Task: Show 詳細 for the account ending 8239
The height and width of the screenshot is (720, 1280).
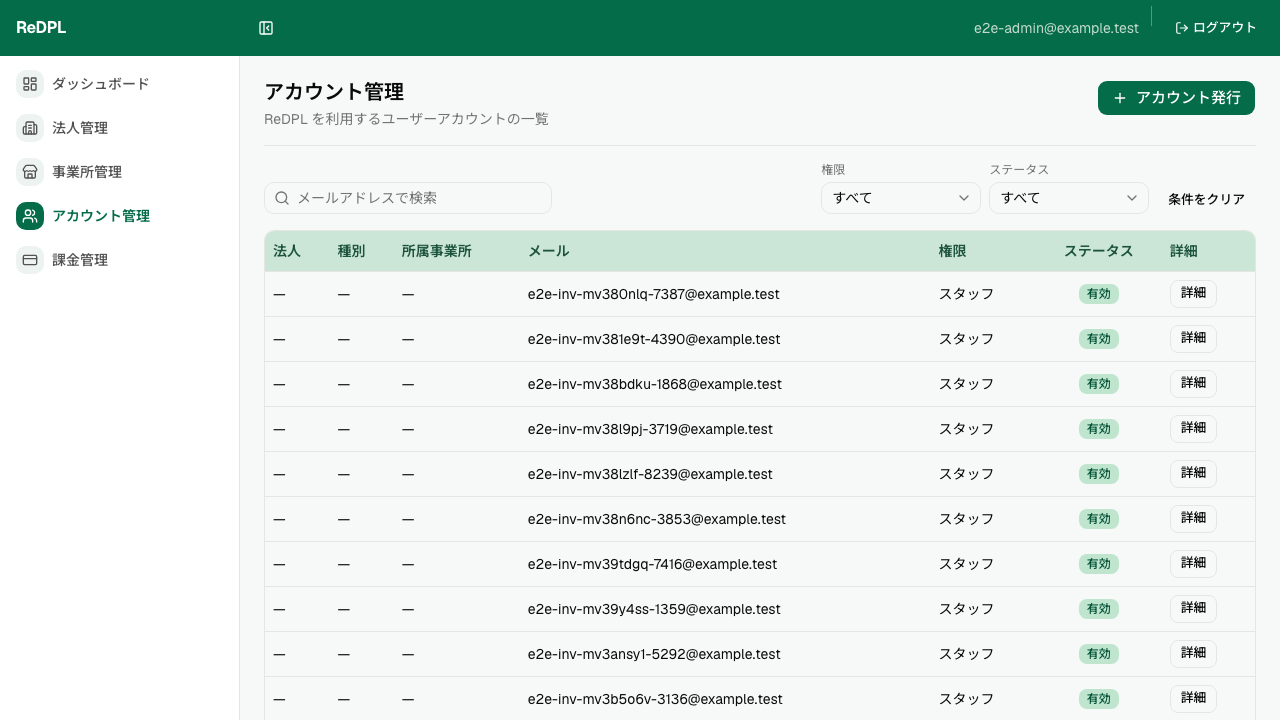Action: 1193,474
